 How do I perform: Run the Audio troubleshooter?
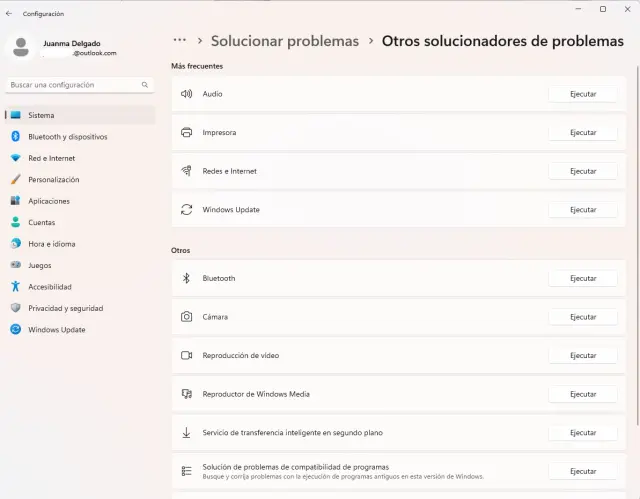tap(583, 94)
